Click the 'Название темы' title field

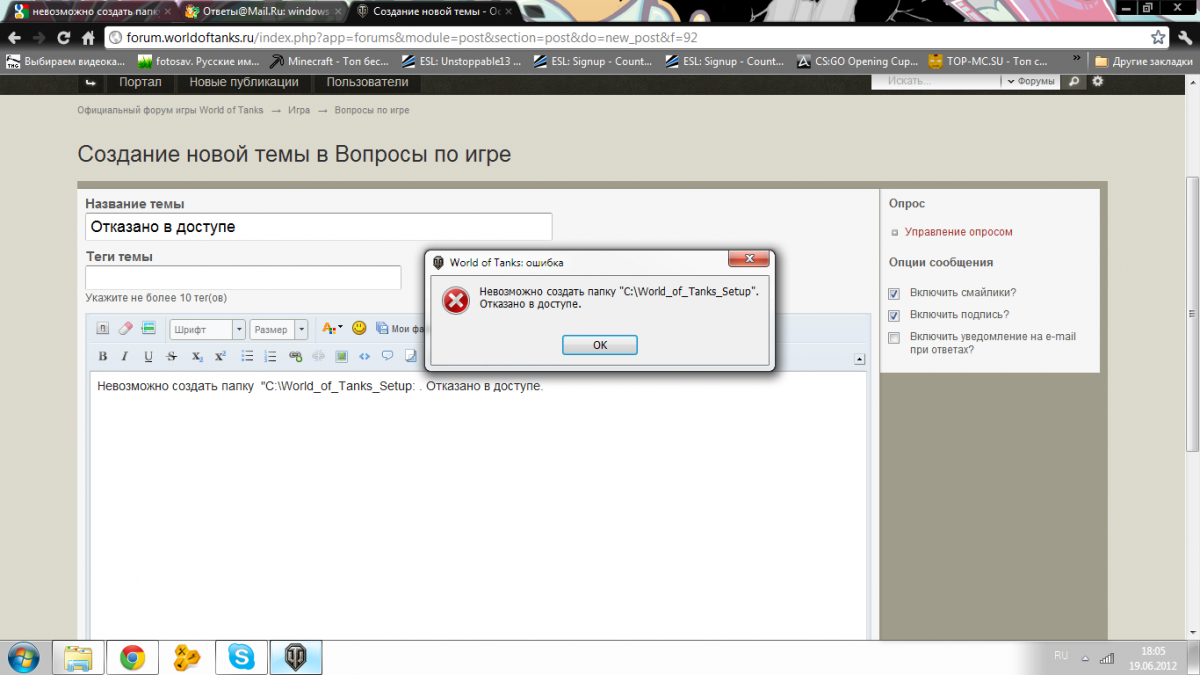click(319, 227)
